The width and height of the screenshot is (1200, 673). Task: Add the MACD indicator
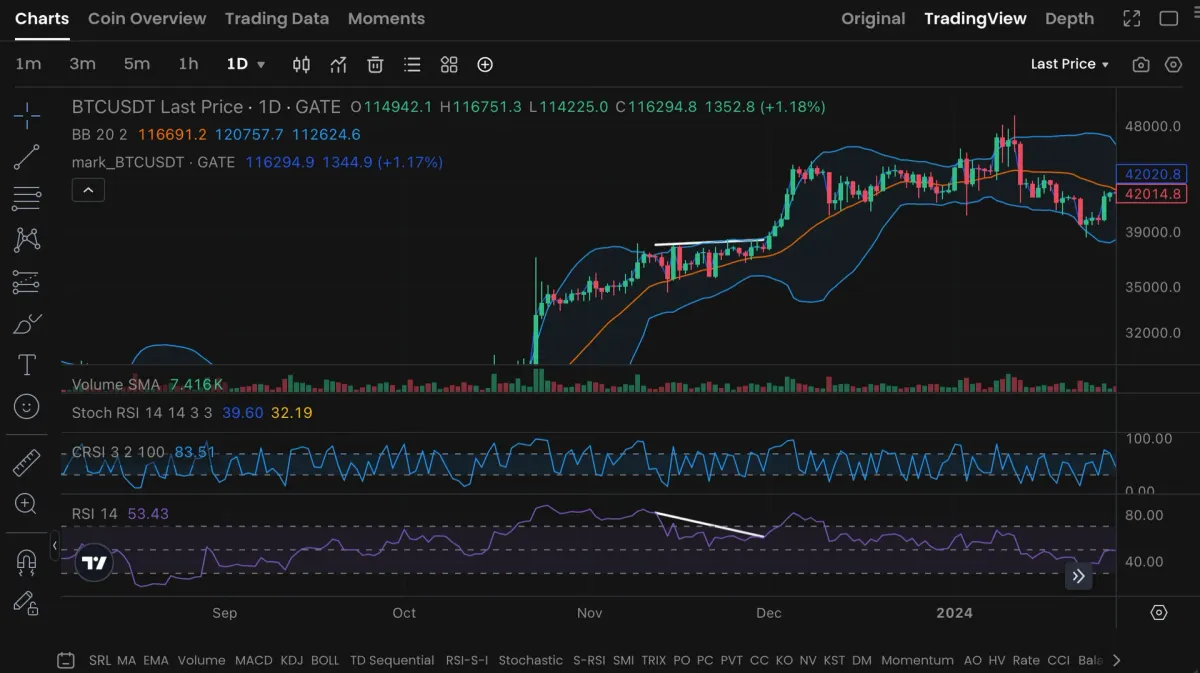coord(252,660)
